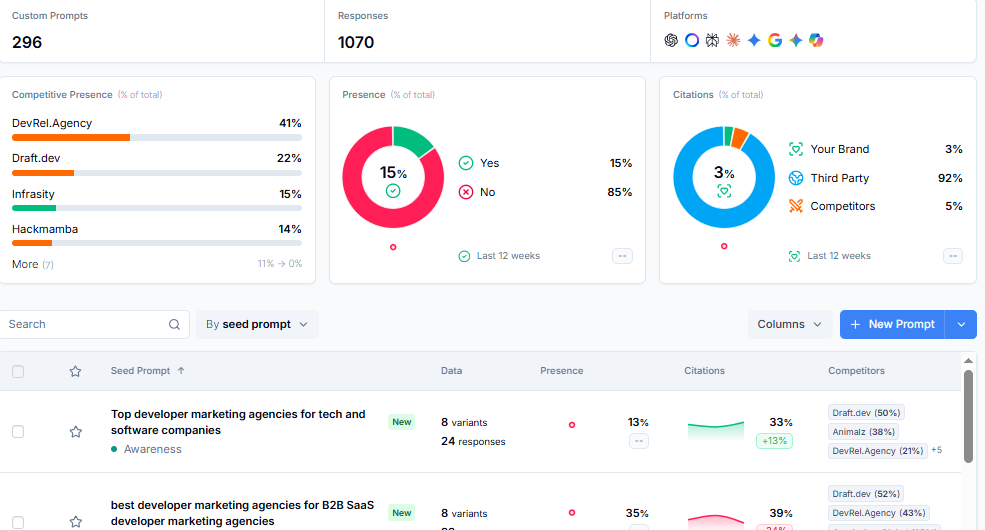Screen dimensions: 985x530
Task: Click the search magnifier icon
Action: coord(174,325)
